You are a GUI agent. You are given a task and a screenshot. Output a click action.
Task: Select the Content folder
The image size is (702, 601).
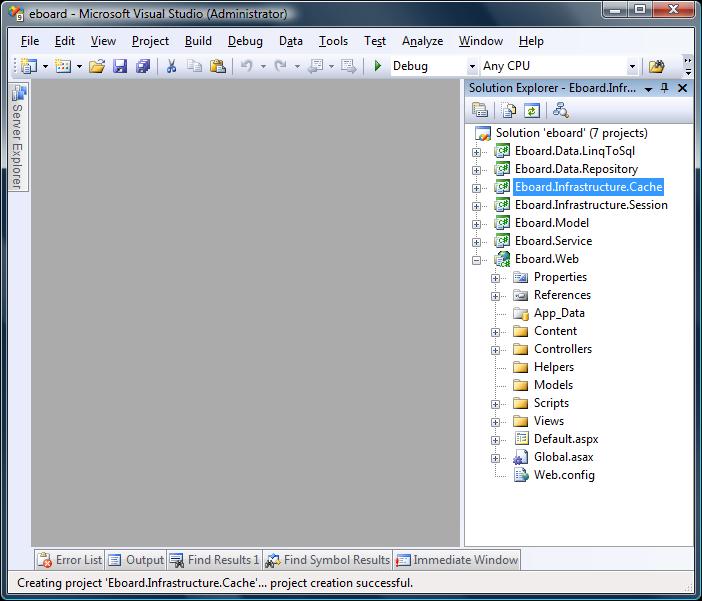click(555, 331)
